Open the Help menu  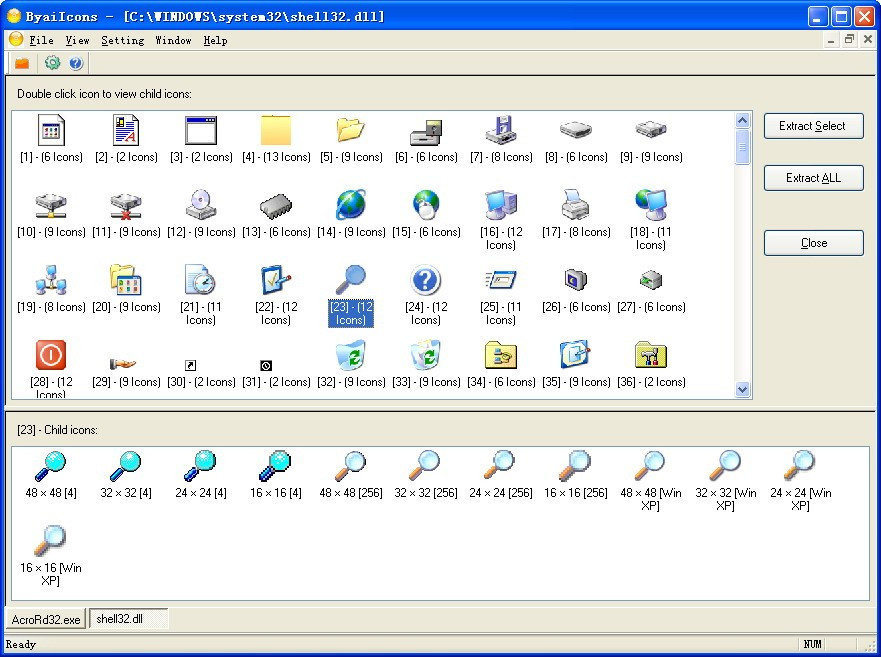coord(215,40)
